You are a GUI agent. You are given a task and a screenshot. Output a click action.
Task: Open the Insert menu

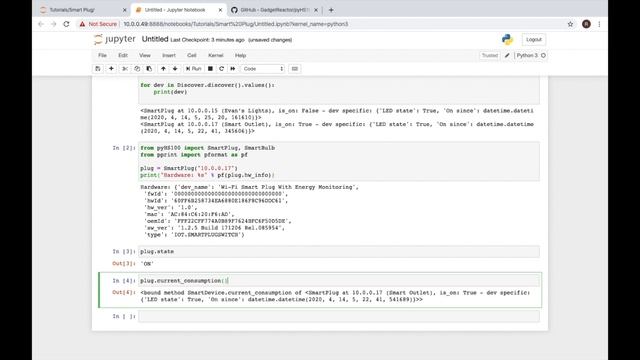click(x=169, y=55)
